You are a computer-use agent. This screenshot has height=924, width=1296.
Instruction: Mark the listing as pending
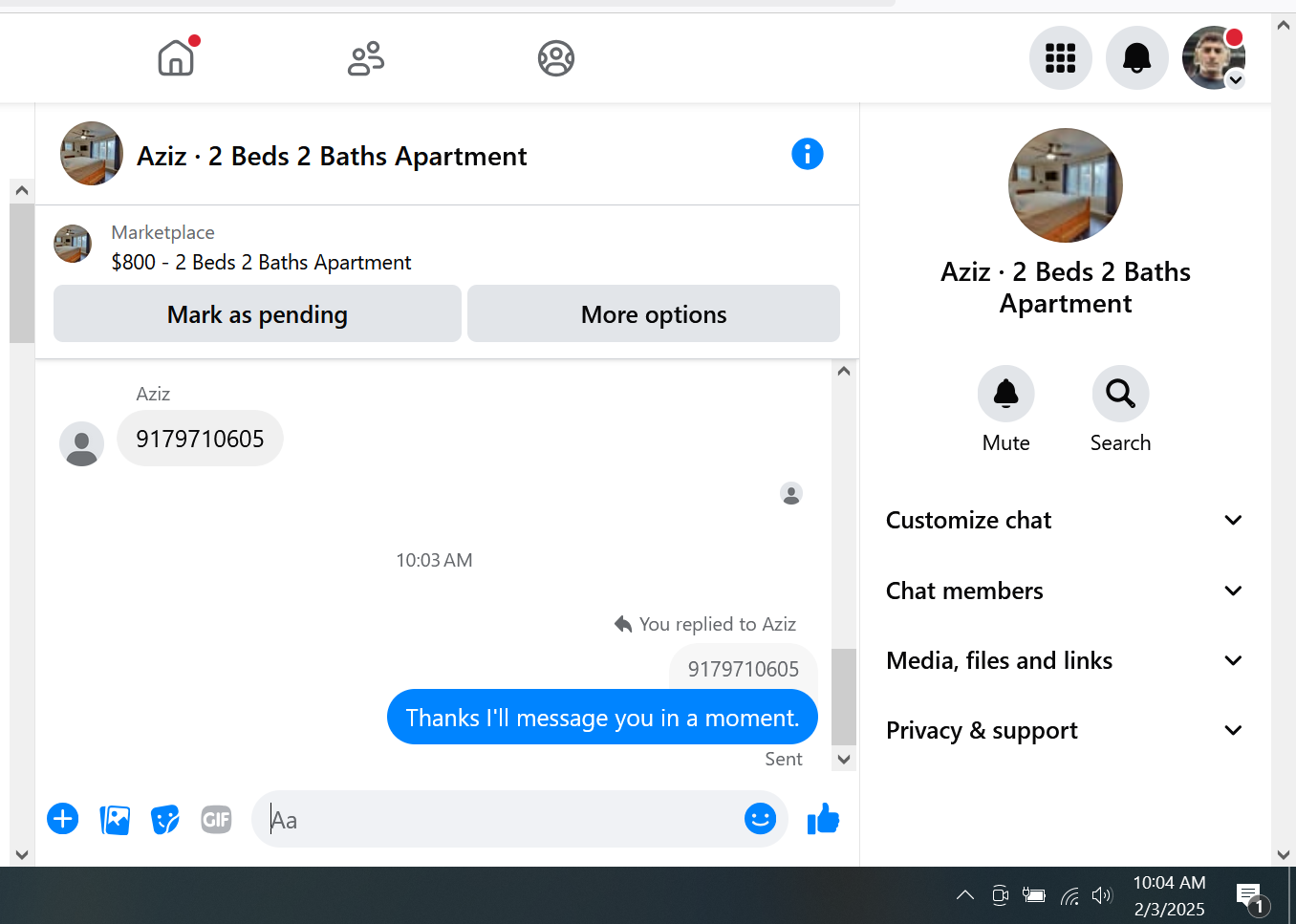pos(257,313)
